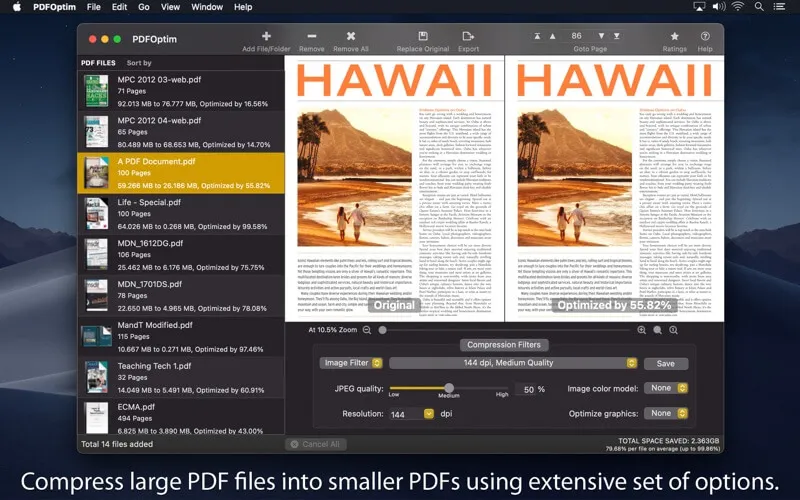Go to previous page up arrow
Screen dimensions: 800x500
click(553, 36)
